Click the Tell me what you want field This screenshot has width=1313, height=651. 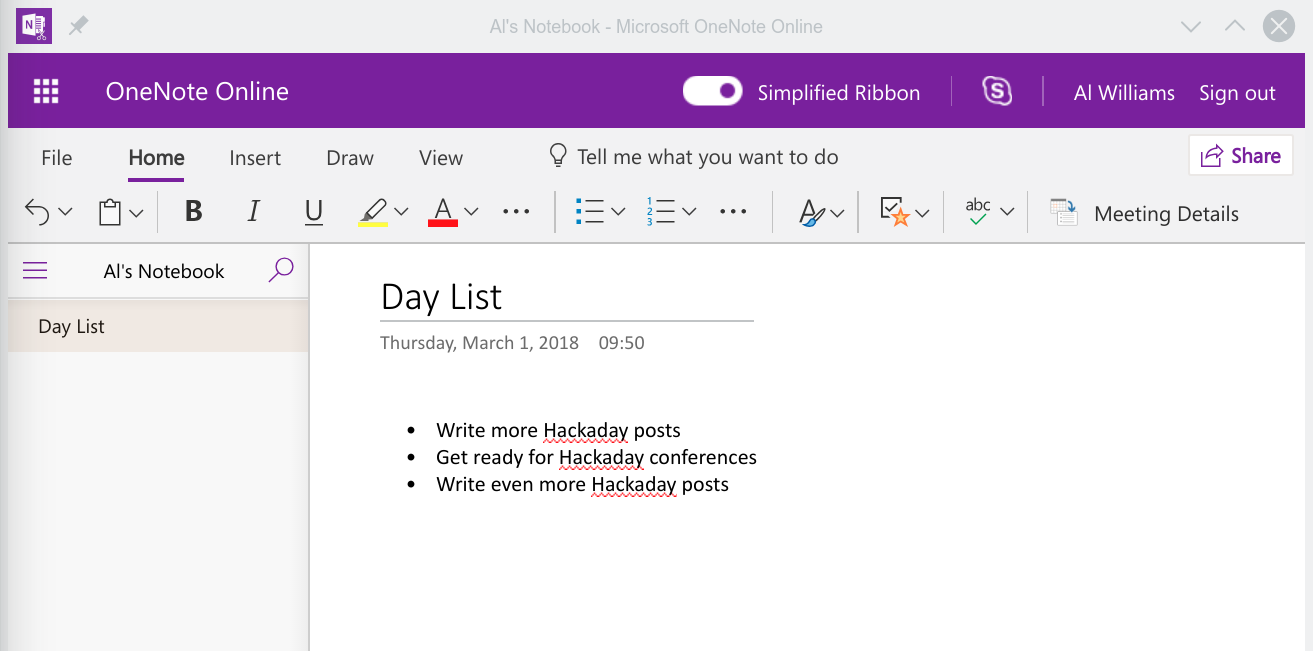pyautogui.click(x=707, y=157)
